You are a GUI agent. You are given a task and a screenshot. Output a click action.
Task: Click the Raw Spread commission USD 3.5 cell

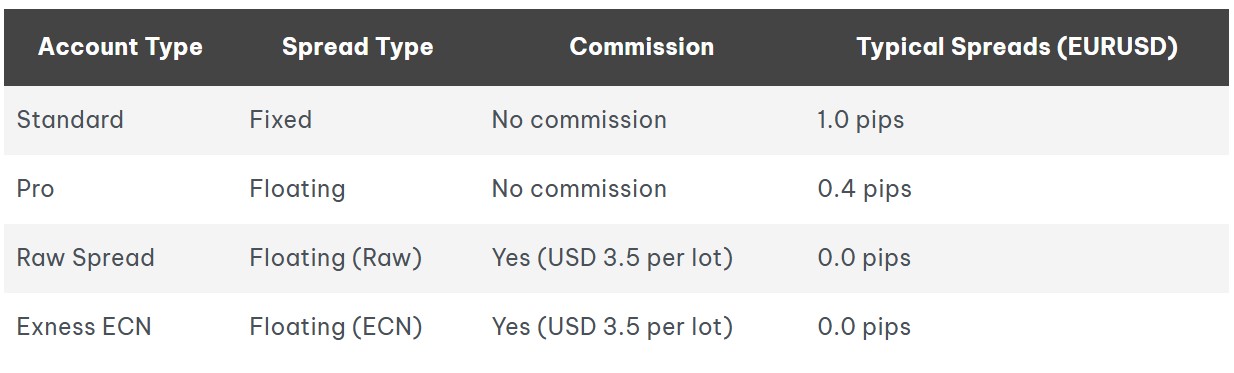[x=612, y=258]
